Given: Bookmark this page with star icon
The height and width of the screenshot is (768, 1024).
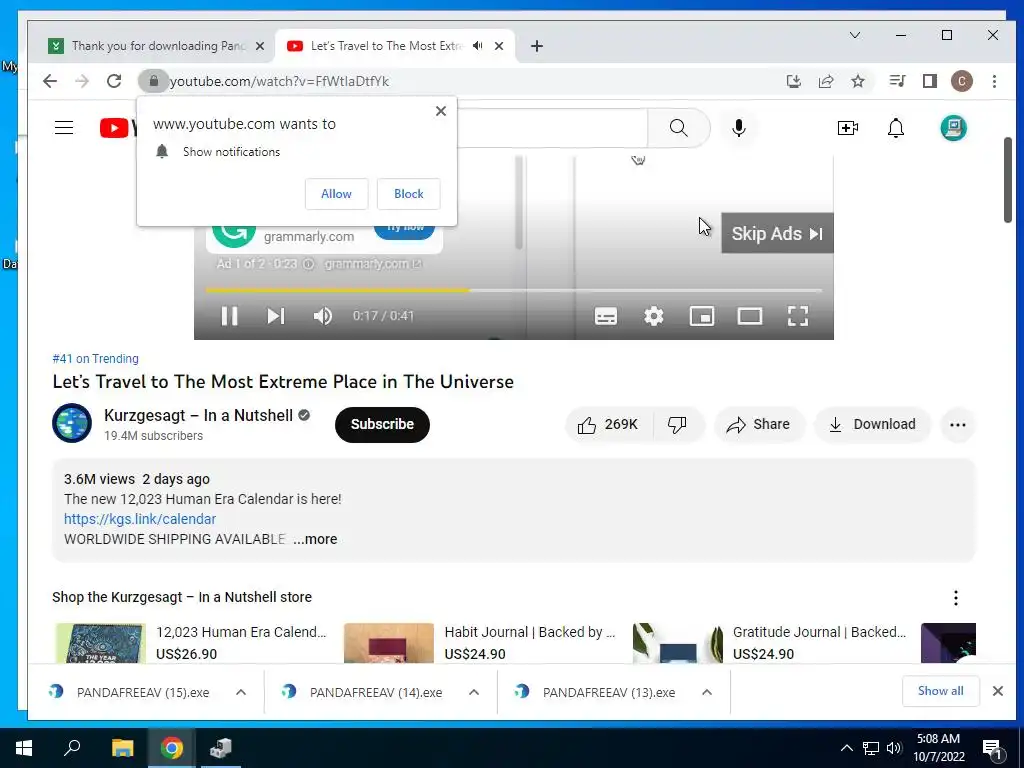Looking at the screenshot, I should pos(857,81).
